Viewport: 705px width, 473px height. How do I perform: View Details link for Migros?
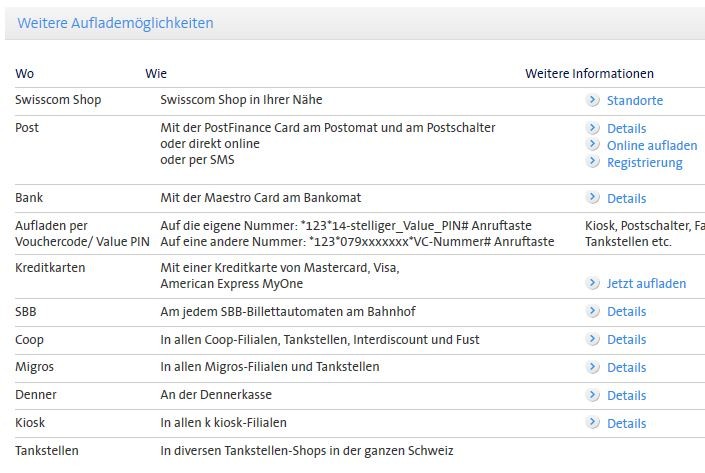pos(626,368)
